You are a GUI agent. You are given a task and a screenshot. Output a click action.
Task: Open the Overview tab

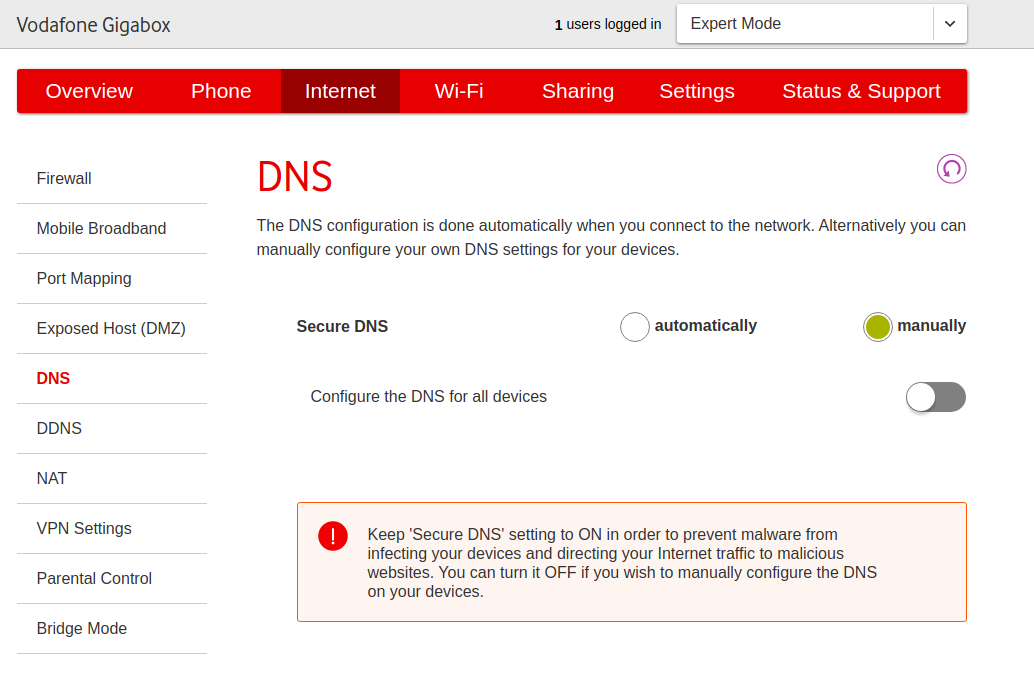click(x=89, y=91)
